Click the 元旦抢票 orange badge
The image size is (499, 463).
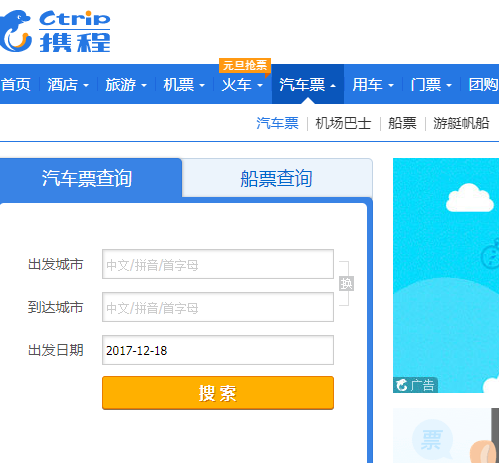(245, 65)
